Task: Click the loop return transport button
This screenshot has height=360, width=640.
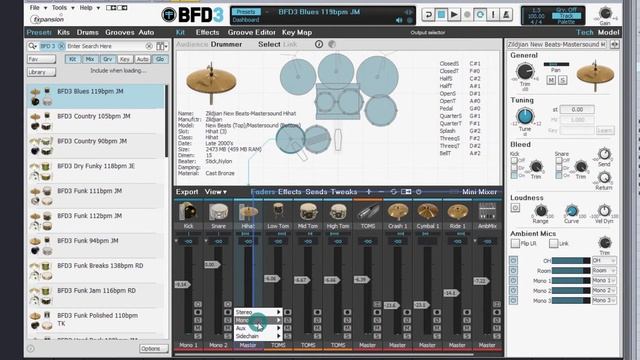Action: pos(428,15)
